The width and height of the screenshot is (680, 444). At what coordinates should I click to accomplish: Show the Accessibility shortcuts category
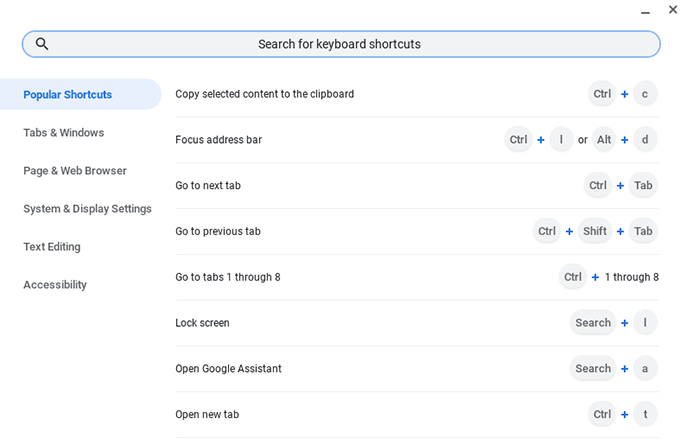tap(55, 285)
